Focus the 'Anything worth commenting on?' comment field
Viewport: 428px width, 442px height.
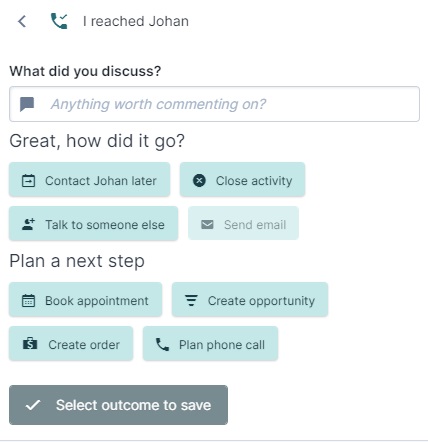tap(214, 104)
